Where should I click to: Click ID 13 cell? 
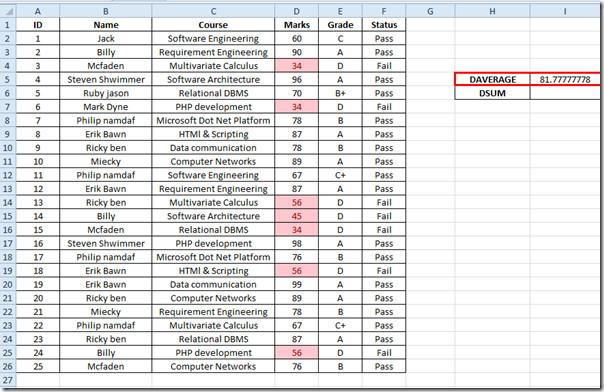click(38, 203)
